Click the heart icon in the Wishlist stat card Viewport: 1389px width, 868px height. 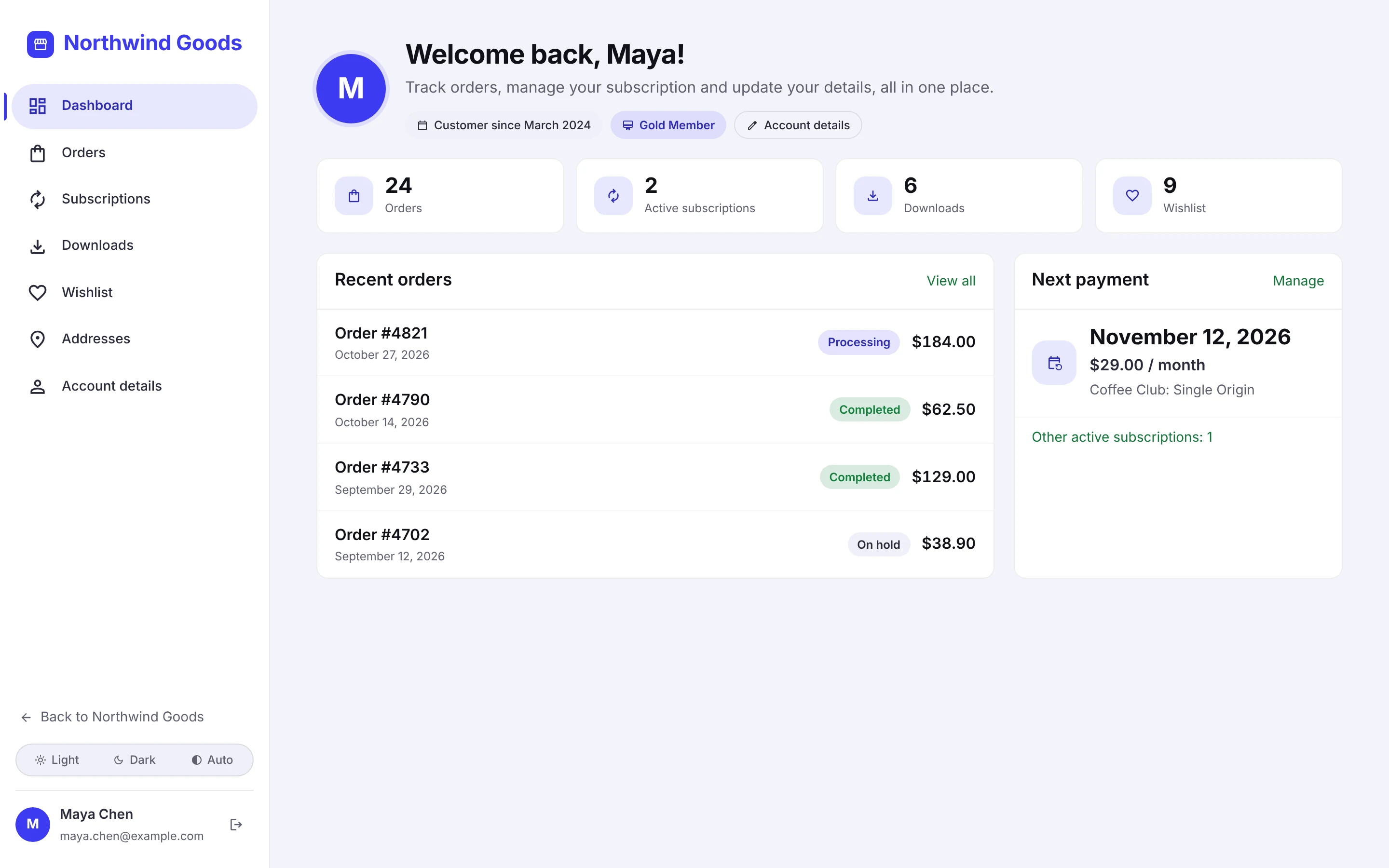tap(1132, 196)
